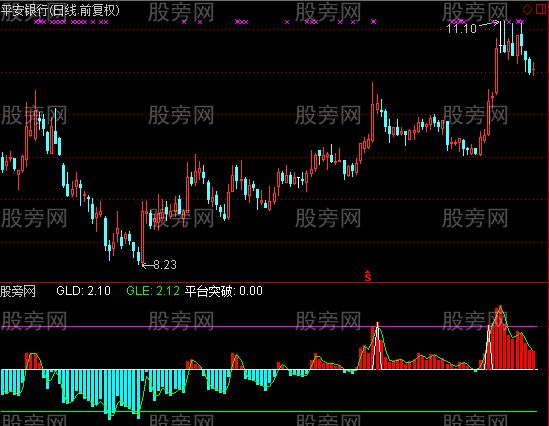Click the GLE: 2.12 indicator value
This screenshot has height=426, width=549.
tap(153, 291)
